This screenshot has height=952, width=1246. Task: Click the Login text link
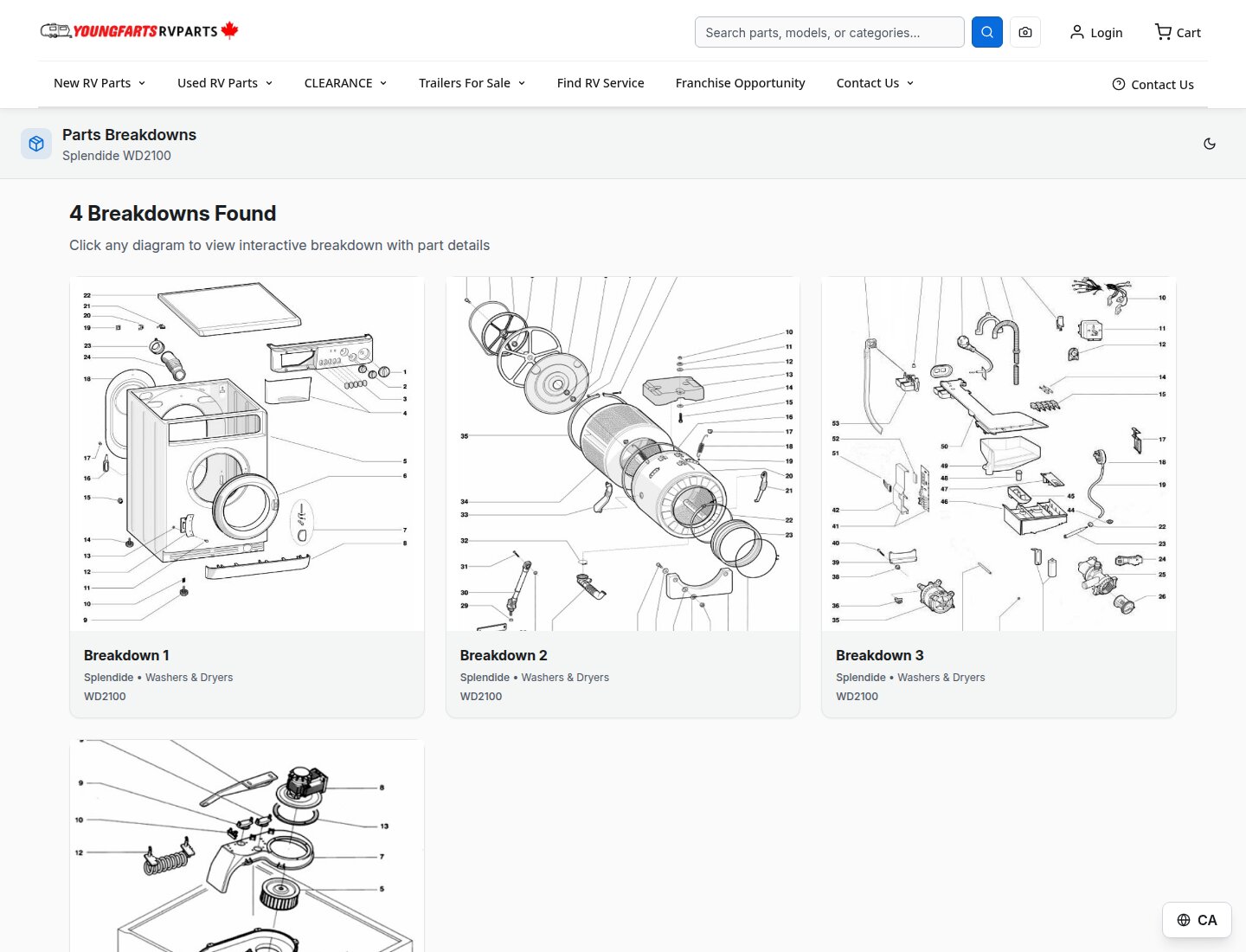coord(1106,33)
